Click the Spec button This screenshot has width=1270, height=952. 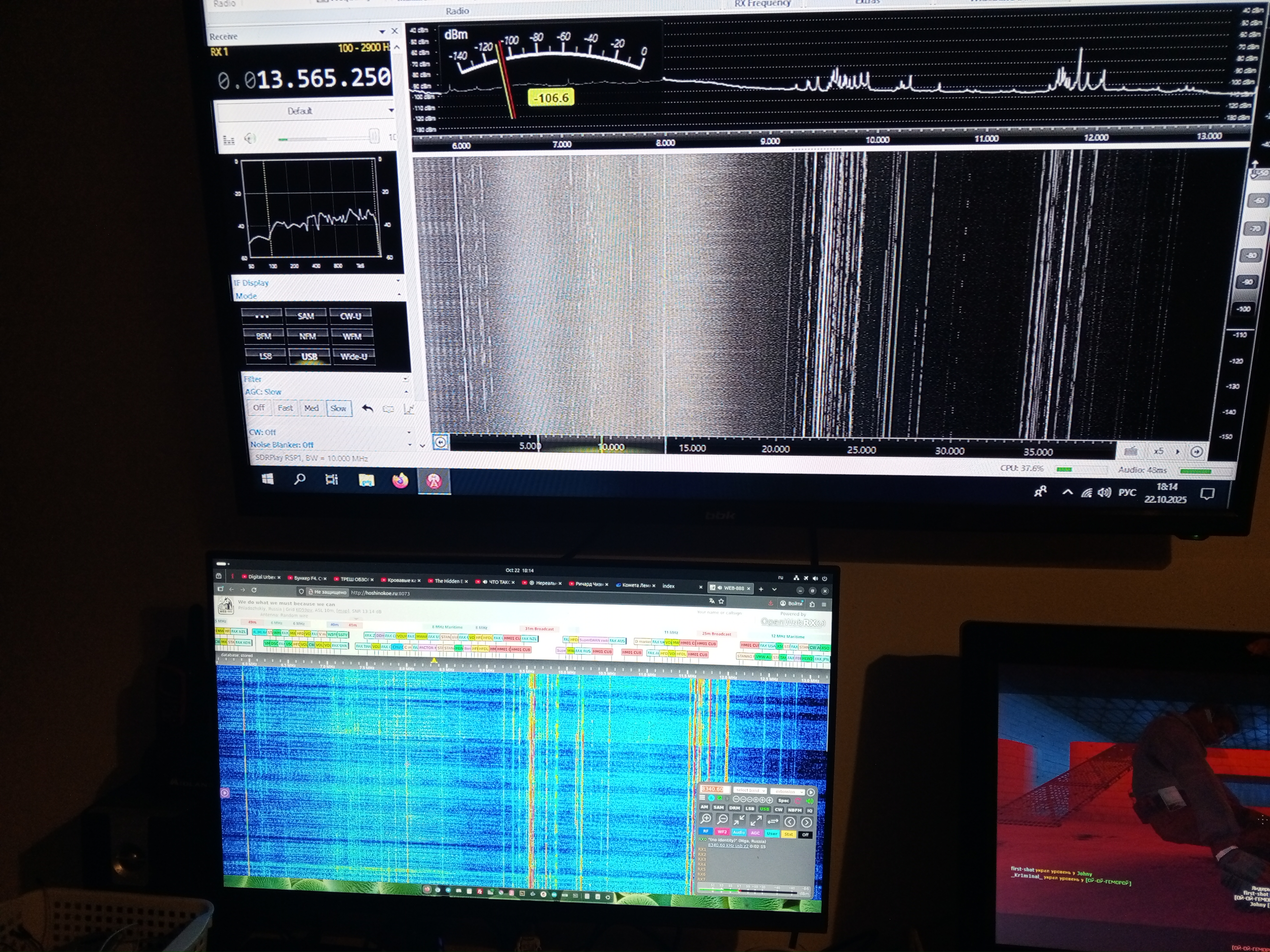tap(783, 801)
